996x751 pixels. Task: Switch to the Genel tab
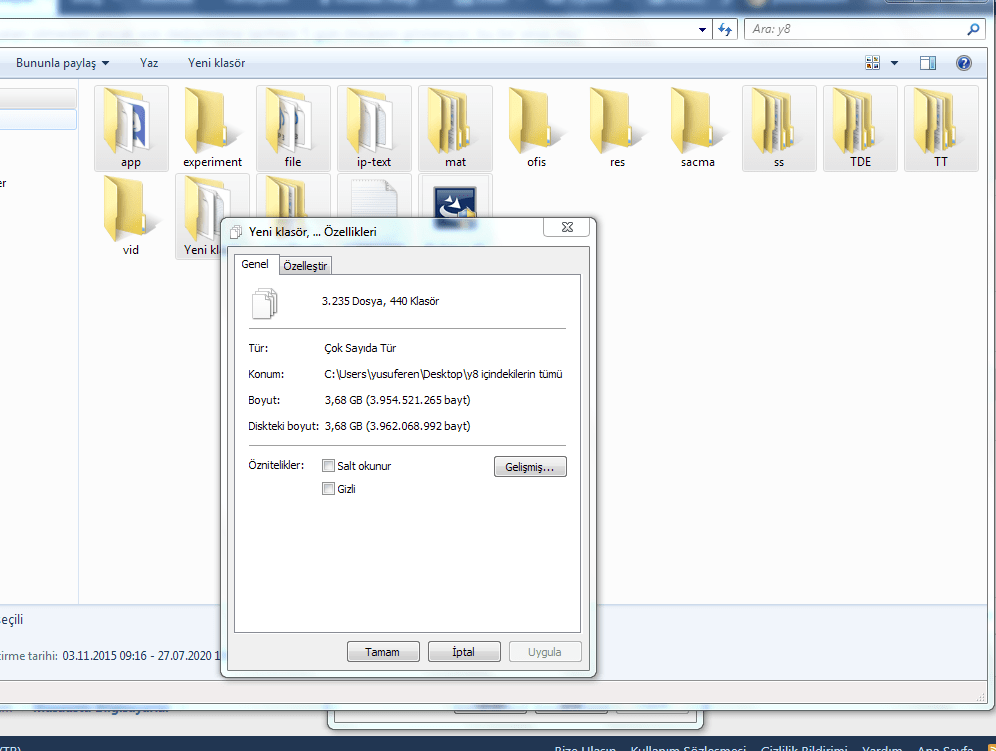tap(255, 264)
